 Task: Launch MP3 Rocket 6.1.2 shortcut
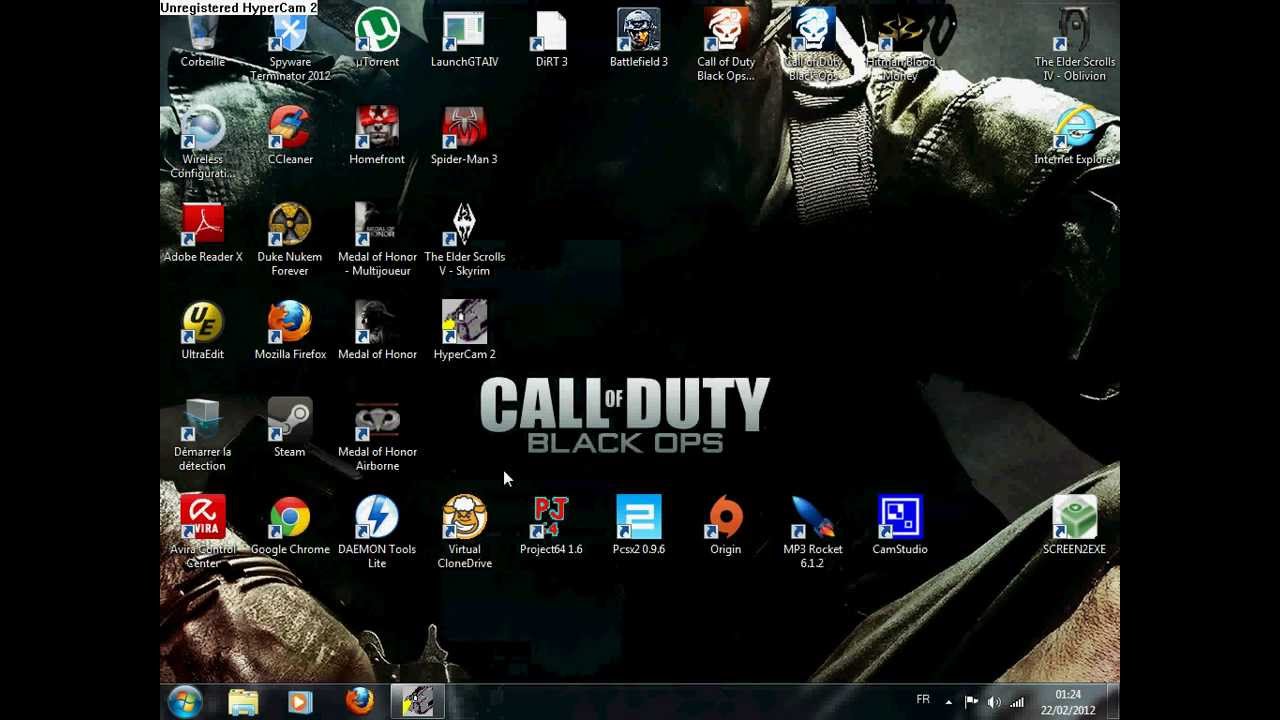coord(813,533)
